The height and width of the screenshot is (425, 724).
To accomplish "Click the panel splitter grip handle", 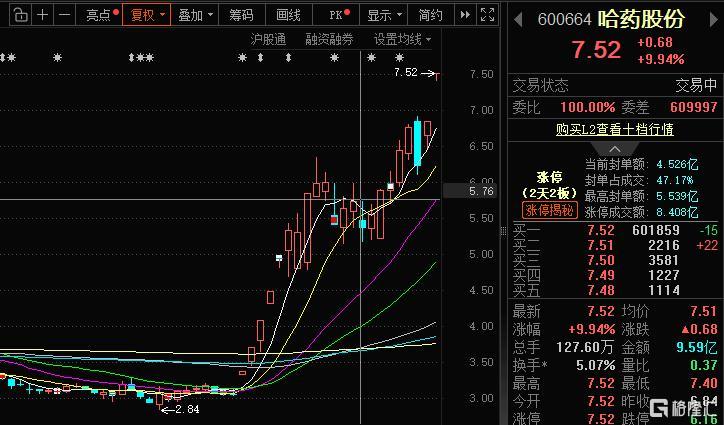I will [x=503, y=231].
